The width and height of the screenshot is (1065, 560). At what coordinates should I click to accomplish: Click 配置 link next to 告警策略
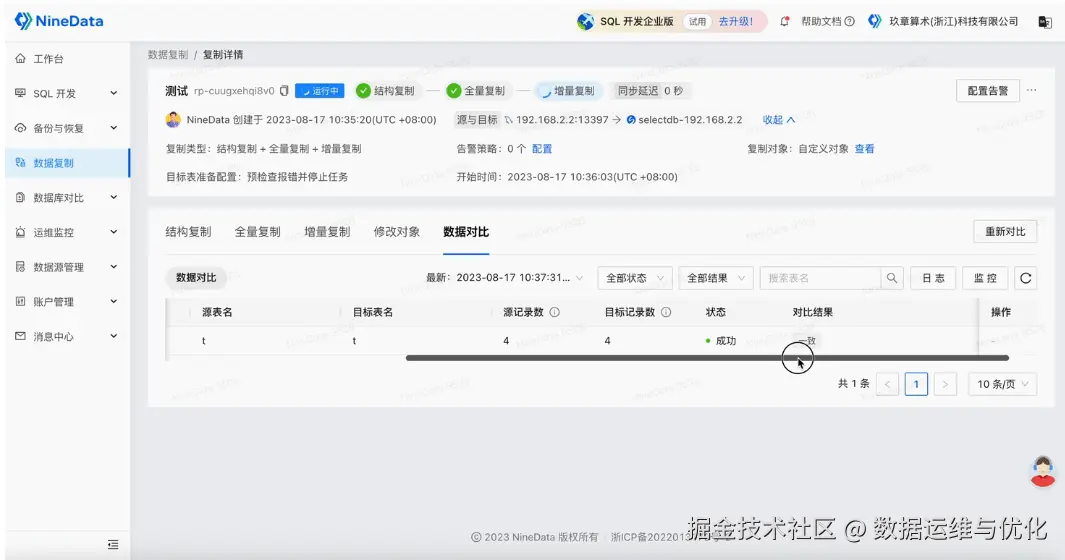542,149
